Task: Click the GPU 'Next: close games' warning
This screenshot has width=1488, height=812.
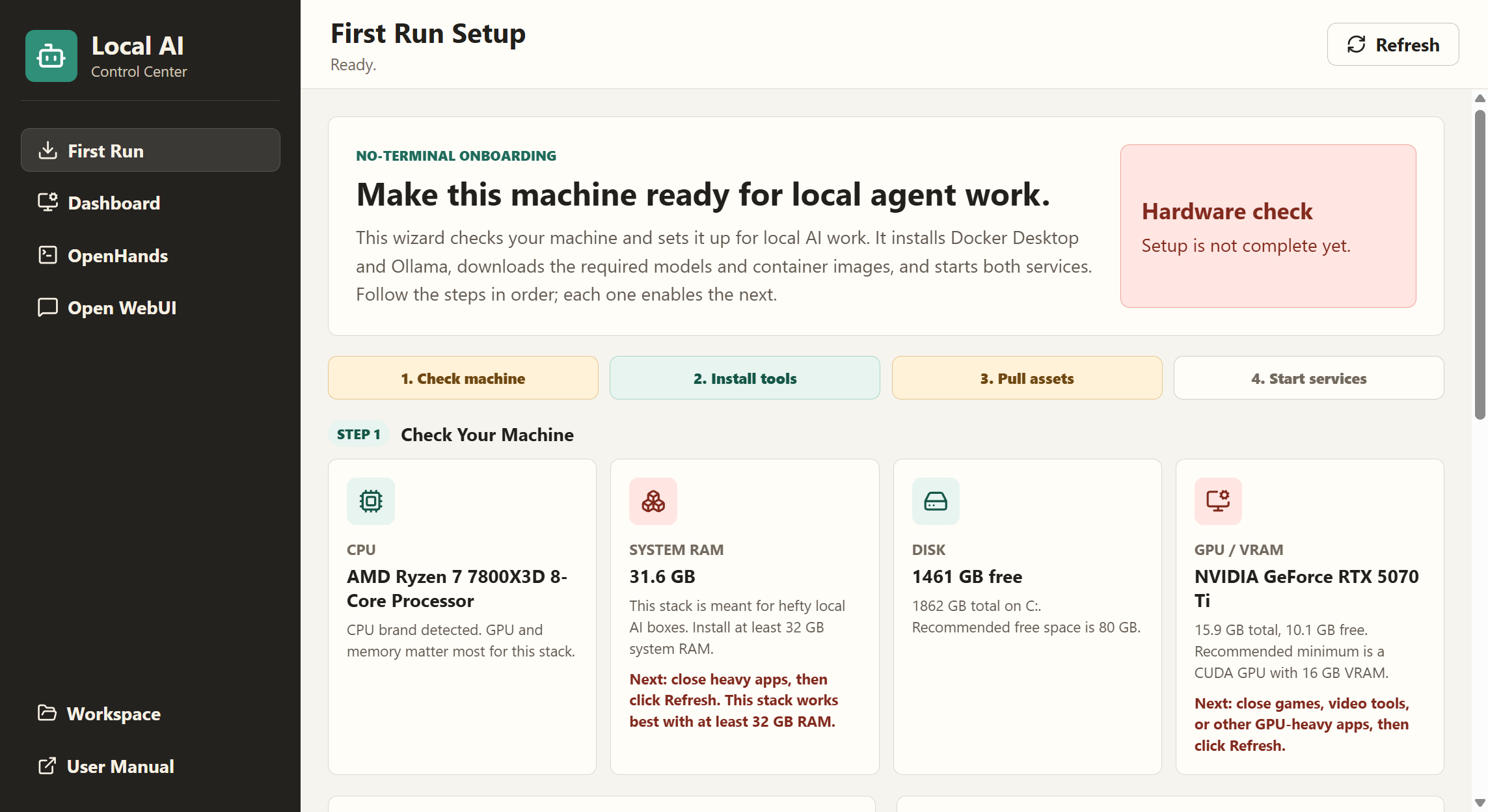Action: [1302, 724]
